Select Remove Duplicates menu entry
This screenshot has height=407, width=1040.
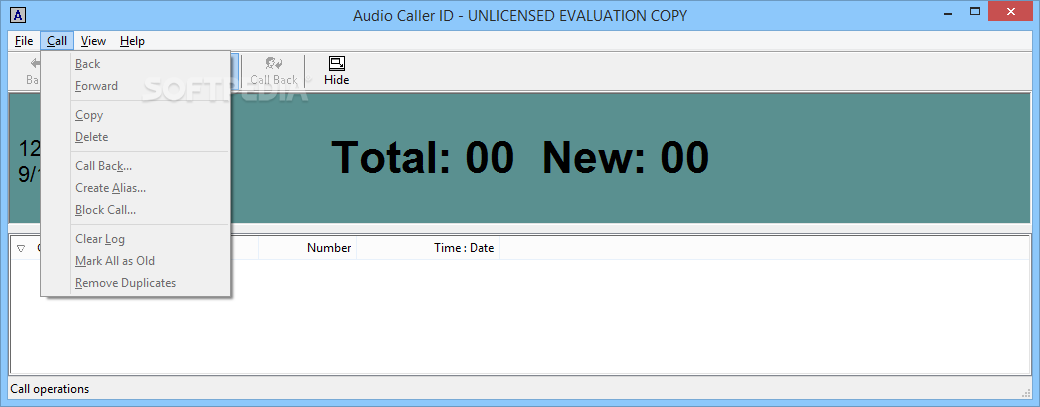pos(136,282)
